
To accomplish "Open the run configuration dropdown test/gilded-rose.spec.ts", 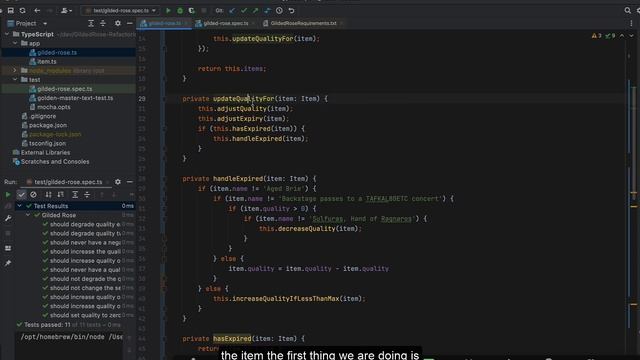I will tap(120, 11).
